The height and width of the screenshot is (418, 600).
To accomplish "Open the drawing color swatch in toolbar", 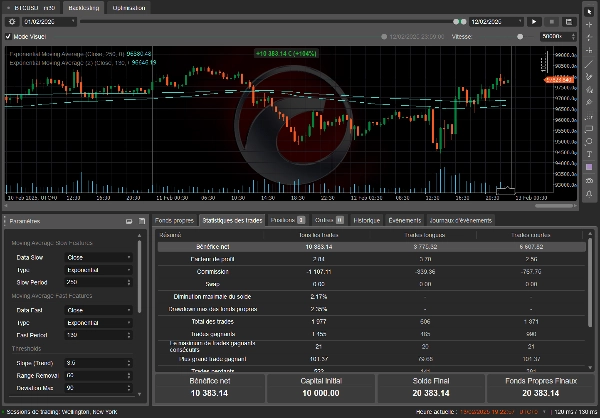I will [x=590, y=166].
